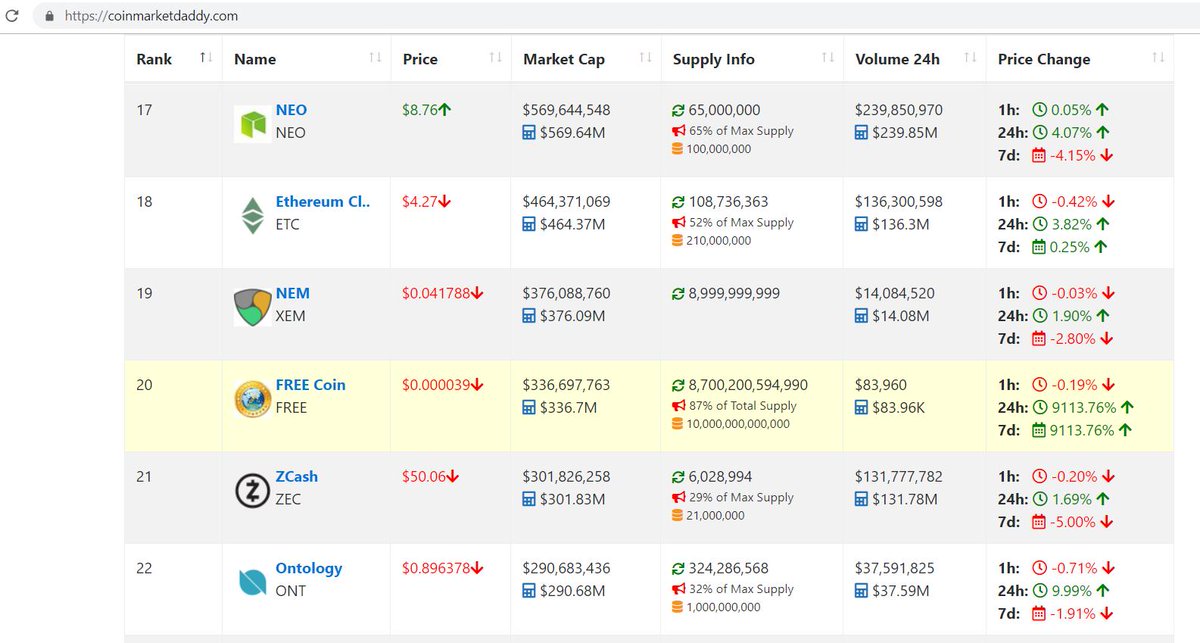1200x643 pixels.
Task: Click FREE Coin market cap $336,697,763
Action: coord(566,385)
